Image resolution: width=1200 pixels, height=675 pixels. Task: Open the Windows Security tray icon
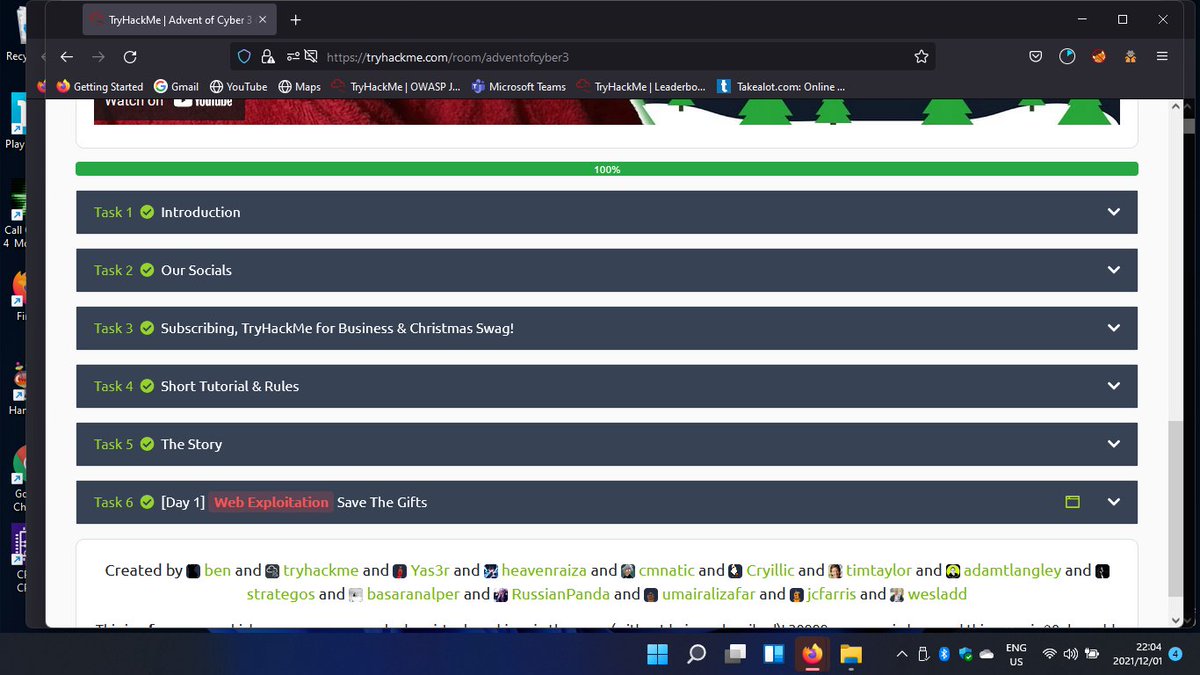(x=965, y=654)
